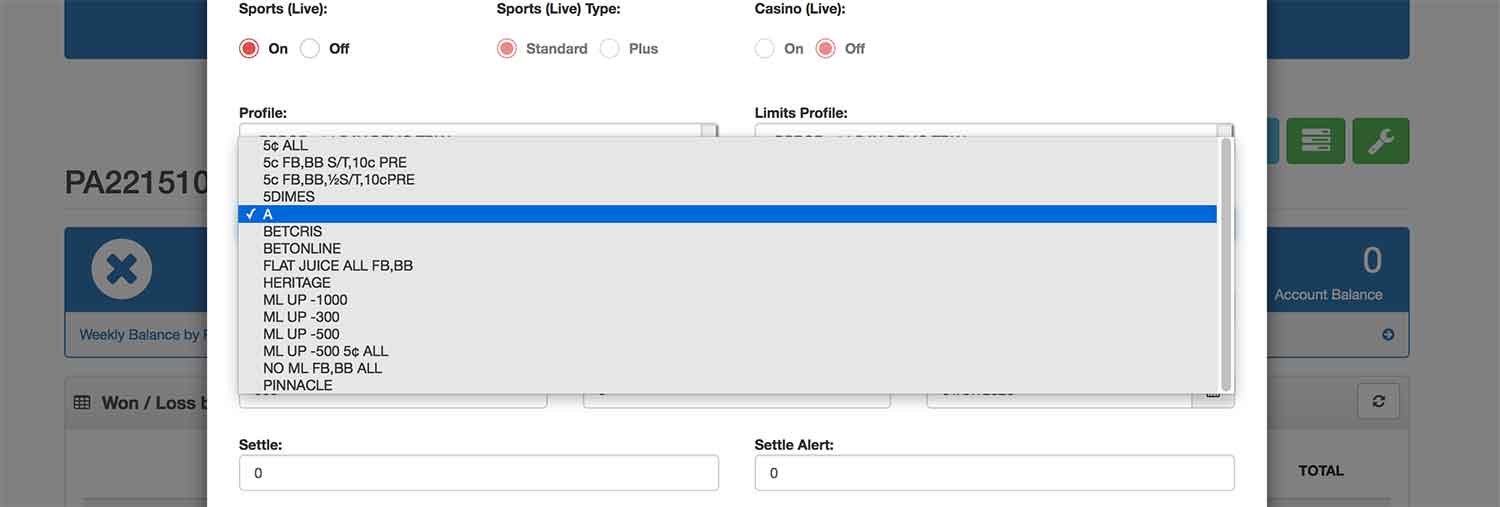Image resolution: width=1500 pixels, height=507 pixels.
Task: Pick FLAT JUICE ALL FB,BB option
Action: coord(338,266)
